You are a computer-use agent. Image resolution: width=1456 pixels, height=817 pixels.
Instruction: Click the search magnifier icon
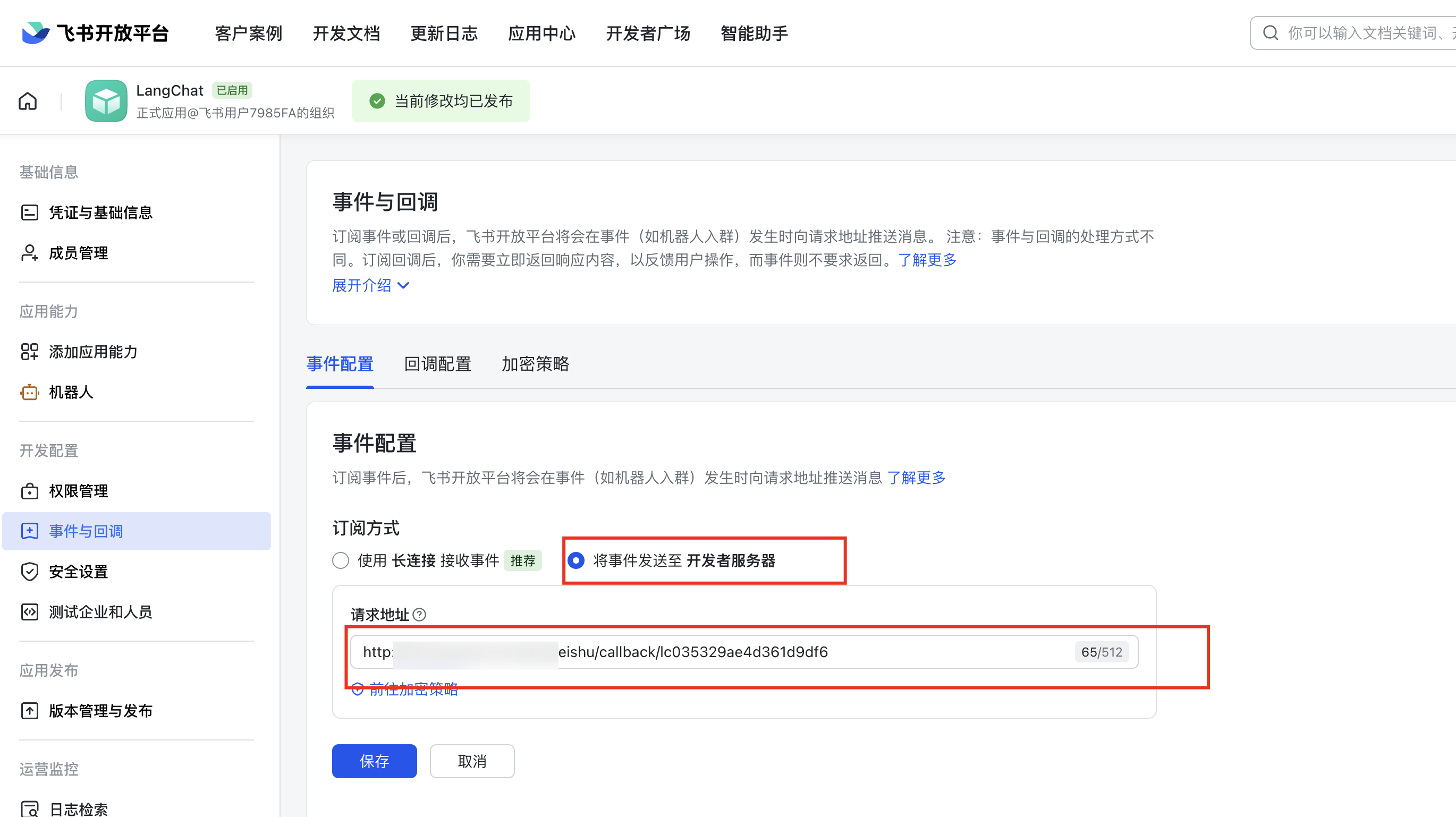(x=1270, y=33)
